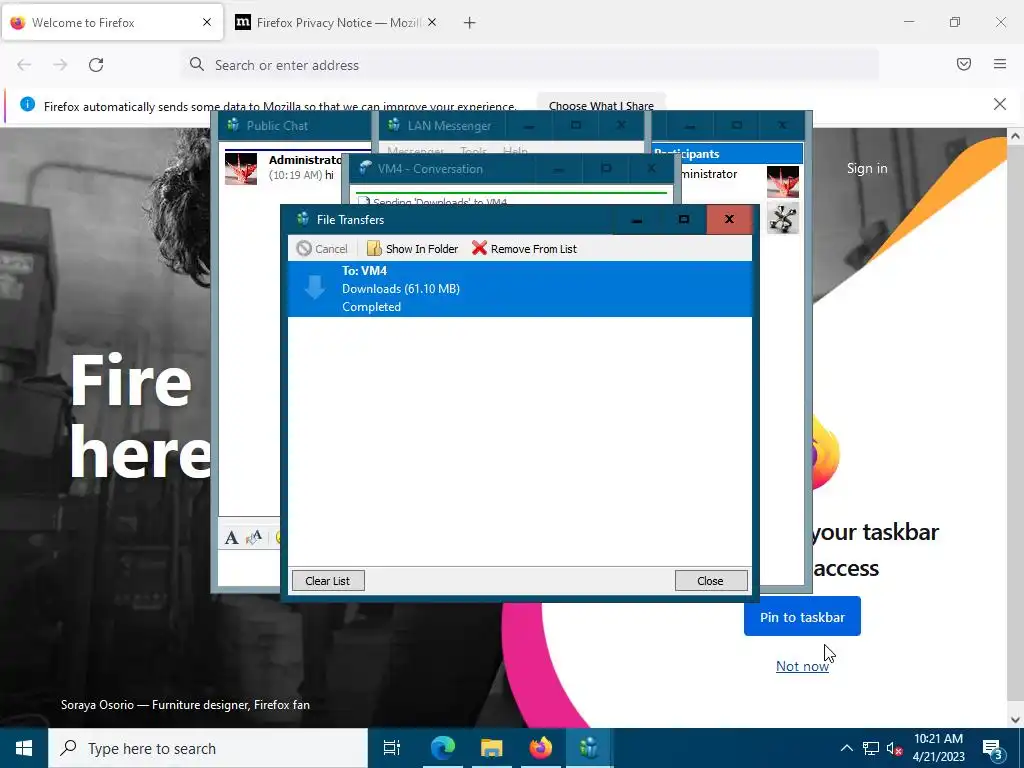Click the second participant's molecule avatar

[782, 217]
